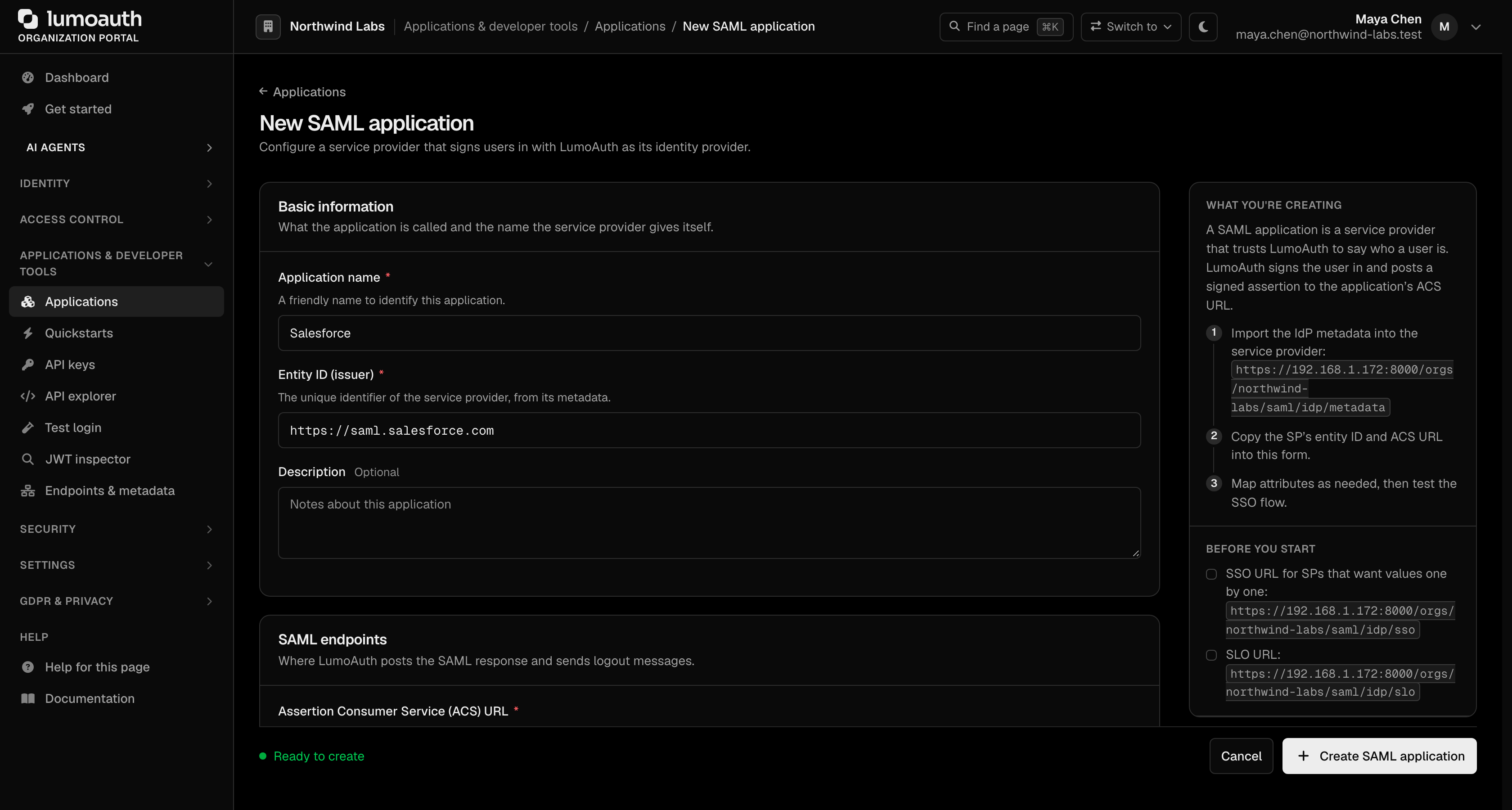
Task: Click the search magnifier in Find a page
Action: click(954, 27)
